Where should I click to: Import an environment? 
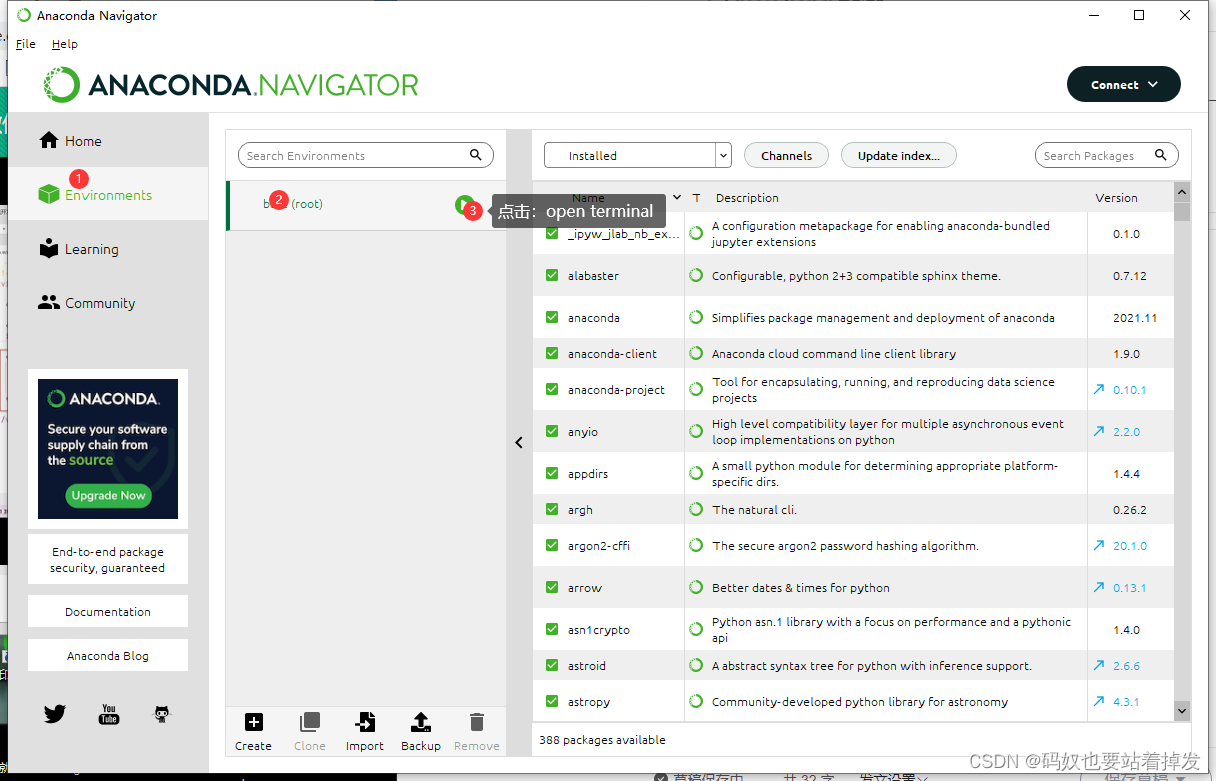(365, 732)
